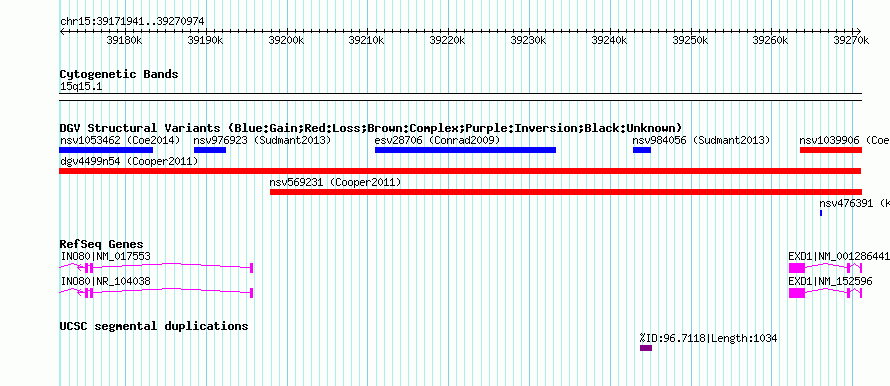
Task: Click the 39270k ruler position
Action: pos(851,40)
